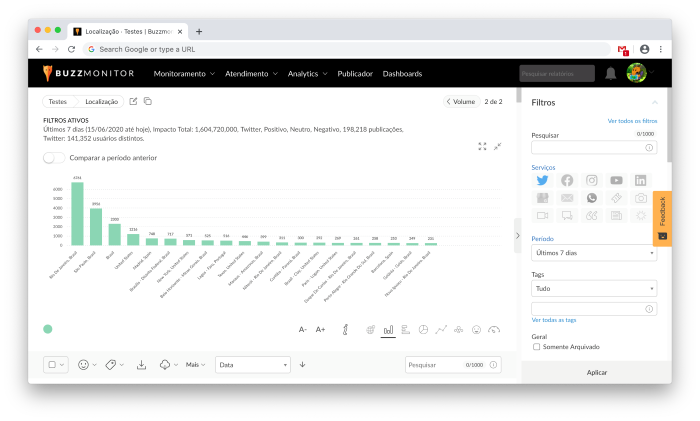The height and width of the screenshot is (421, 700).
Task: Click the green color dot below chart
Action: (x=47, y=329)
